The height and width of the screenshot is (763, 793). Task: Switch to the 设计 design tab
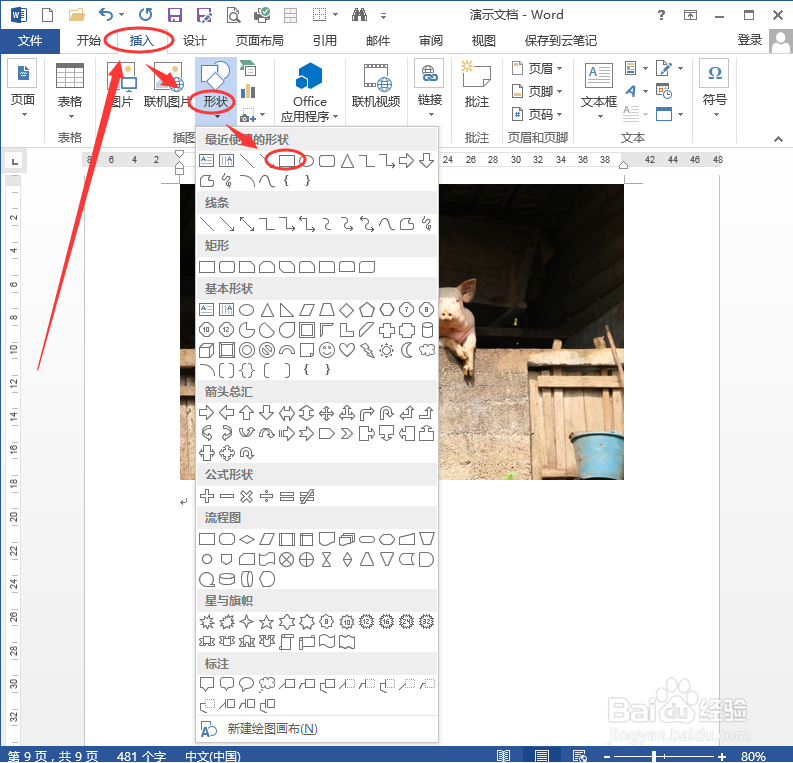coord(194,40)
